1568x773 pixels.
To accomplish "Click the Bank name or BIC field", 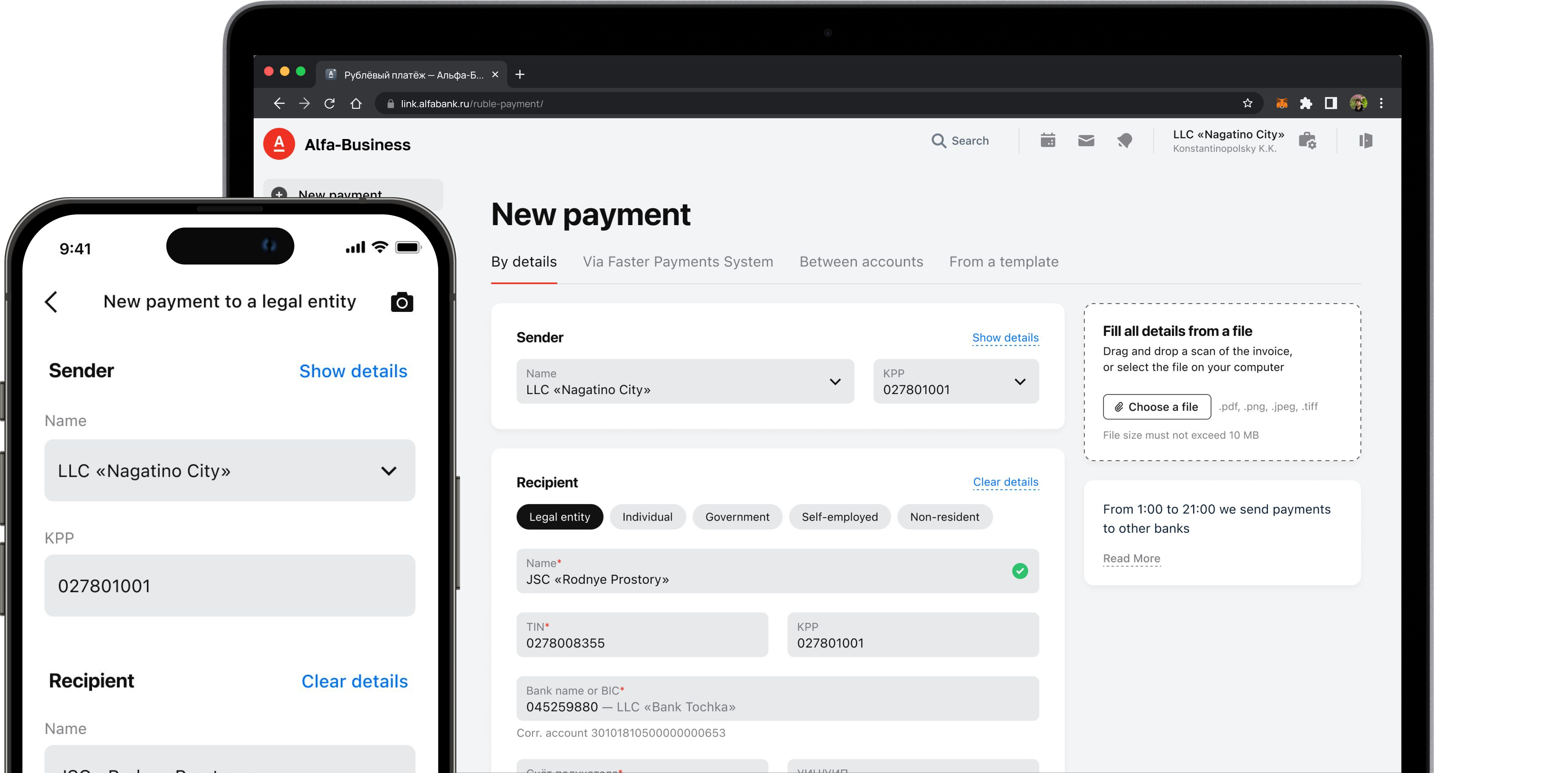I will [777, 699].
